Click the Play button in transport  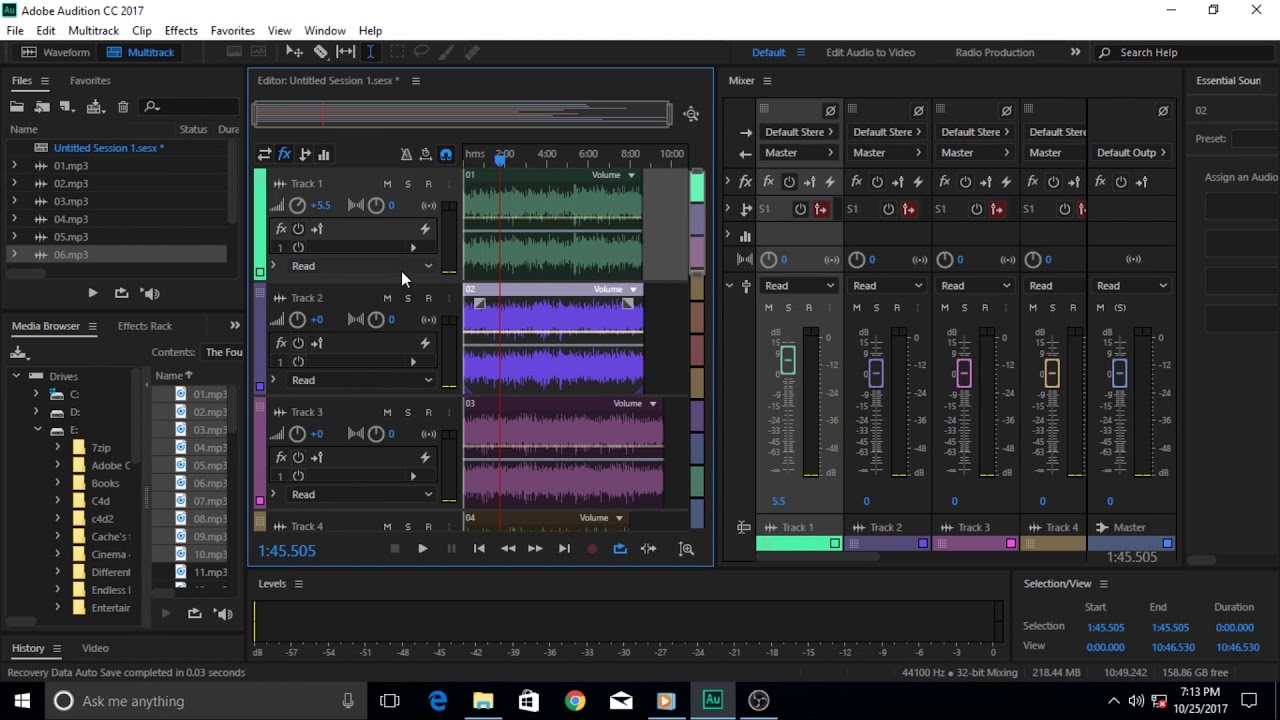coord(422,548)
